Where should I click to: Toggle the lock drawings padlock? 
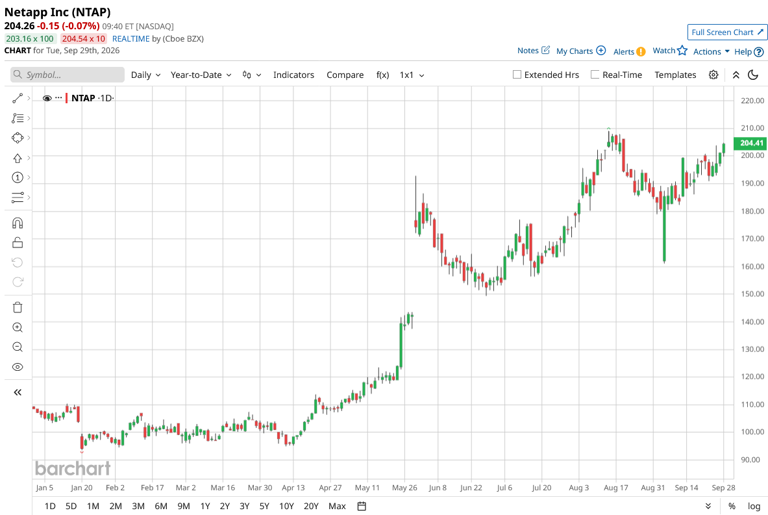click(17, 243)
